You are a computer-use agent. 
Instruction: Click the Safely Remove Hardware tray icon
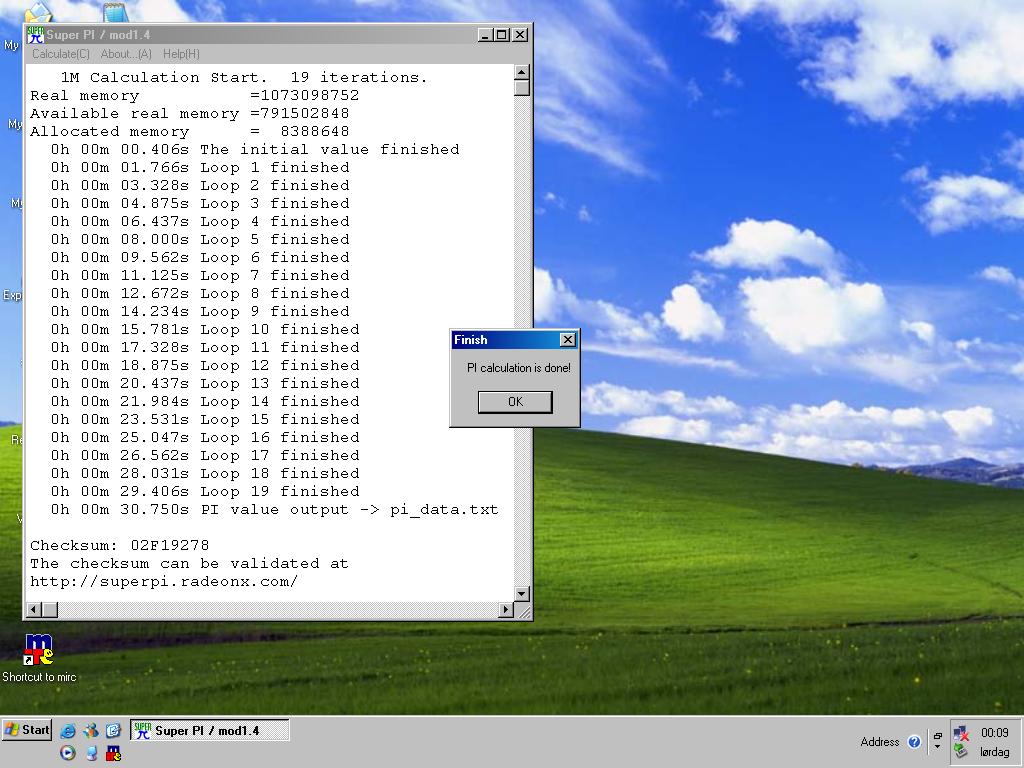tap(961, 752)
